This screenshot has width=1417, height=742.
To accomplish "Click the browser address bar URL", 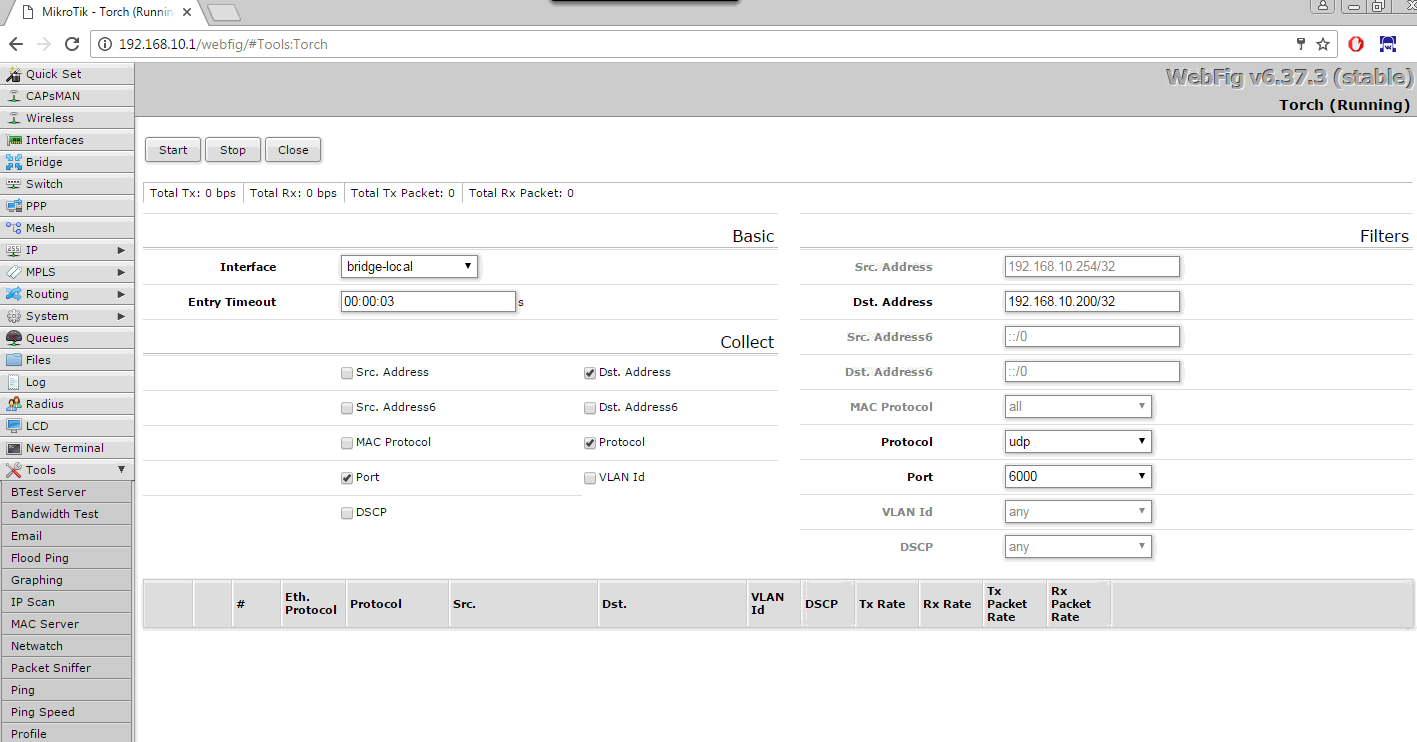I will coord(223,44).
